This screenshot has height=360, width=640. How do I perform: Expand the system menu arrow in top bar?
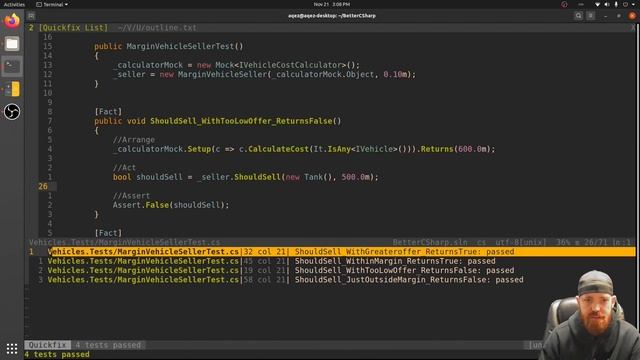tap(633, 4)
